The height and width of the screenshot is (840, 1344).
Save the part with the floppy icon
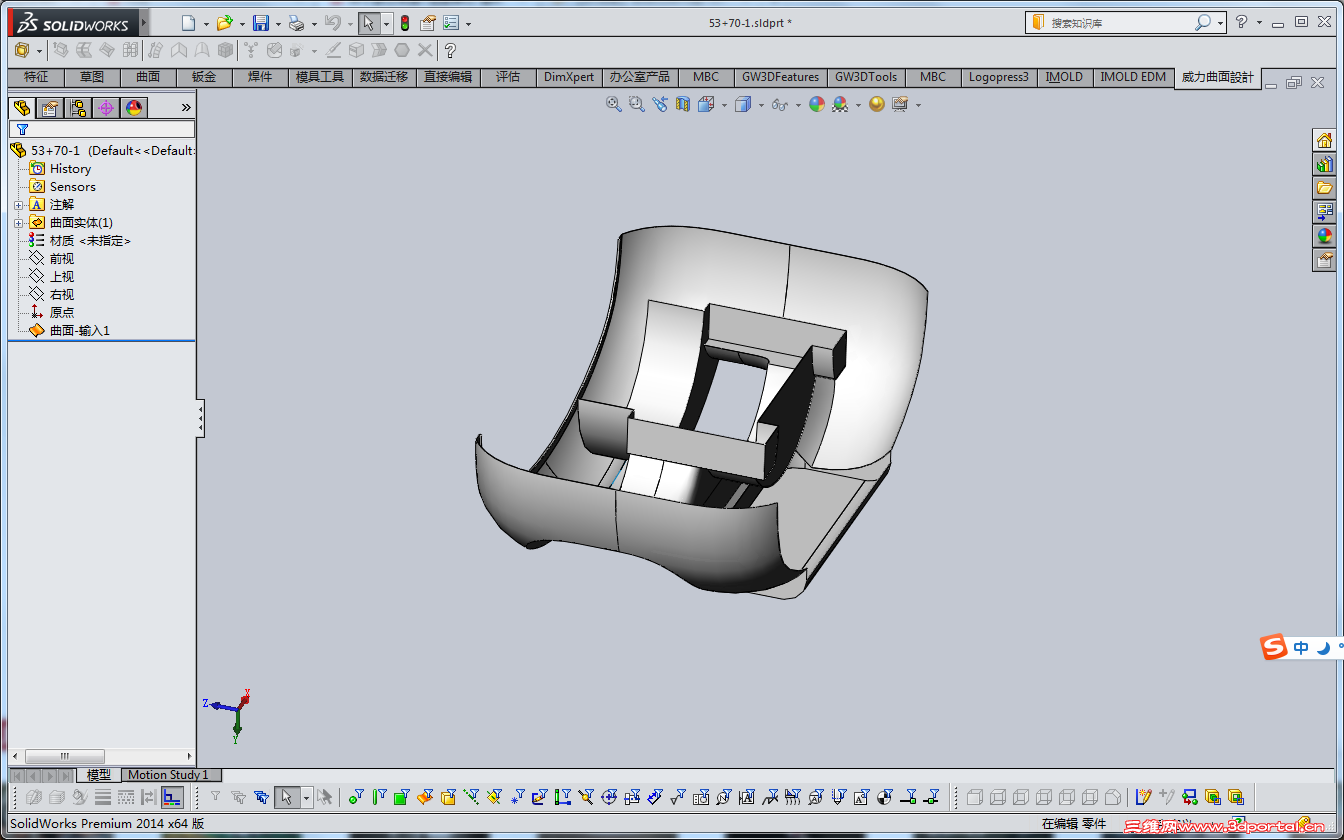[261, 23]
